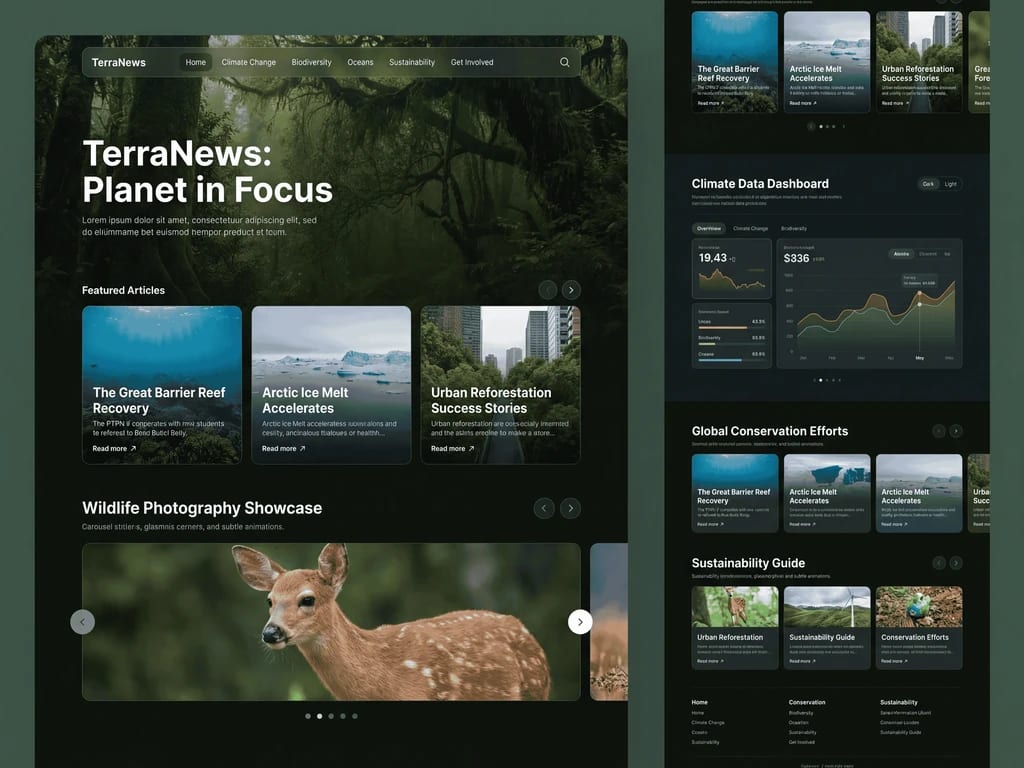Open the Get Involved nav link
The height and width of the screenshot is (768, 1024).
472,62
